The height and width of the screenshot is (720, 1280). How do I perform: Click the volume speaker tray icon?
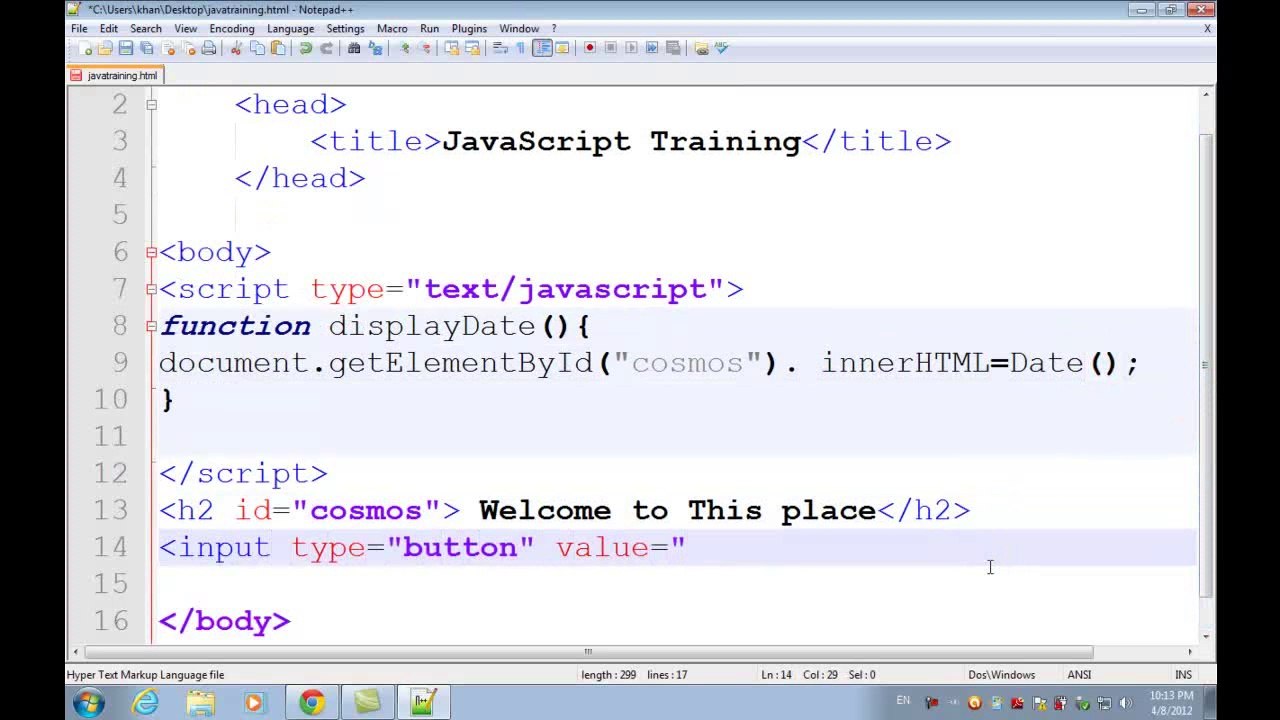point(1126,703)
